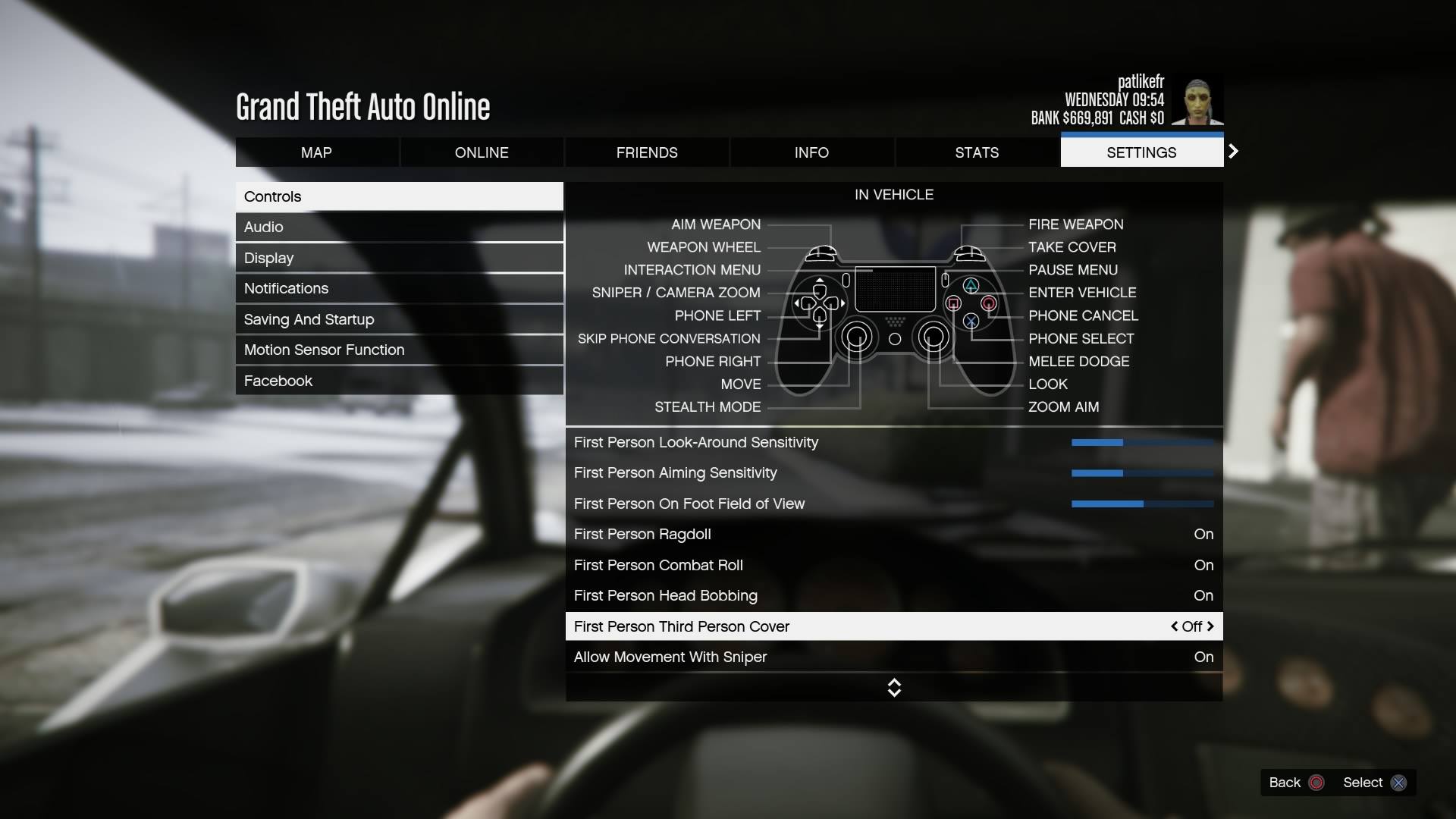The height and width of the screenshot is (819, 1456).
Task: Expand First Person Third Person Cover options
Action: [1211, 626]
